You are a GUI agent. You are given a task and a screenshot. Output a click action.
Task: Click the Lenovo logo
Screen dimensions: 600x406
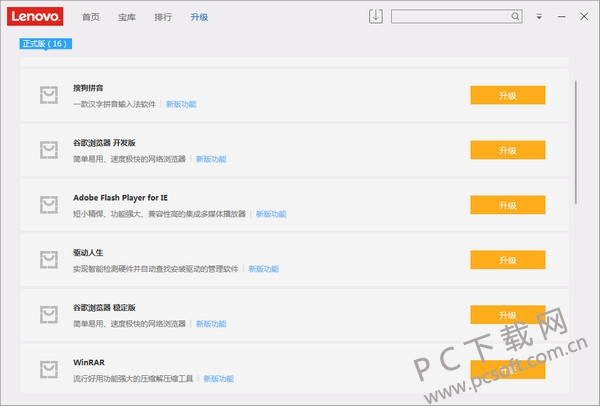pyautogui.click(x=35, y=16)
